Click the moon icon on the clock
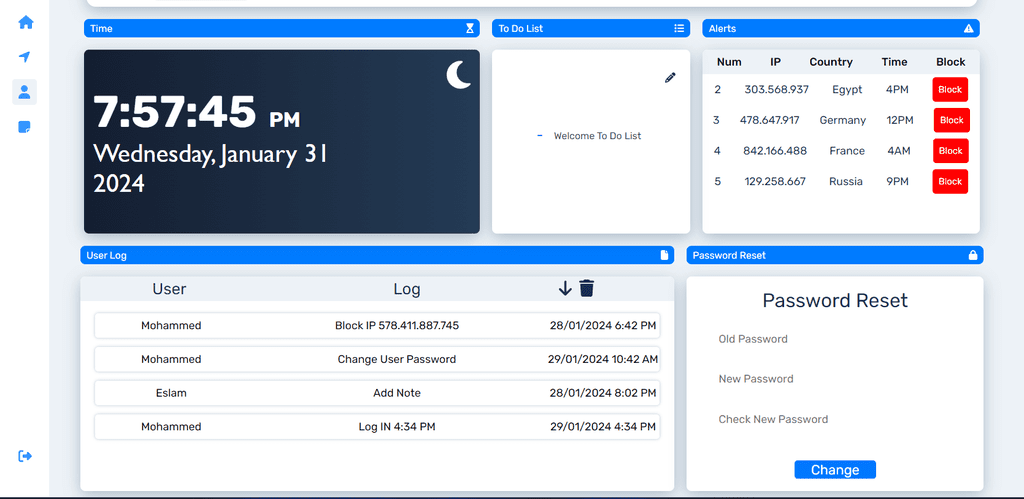Screen dimensions: 1024x499 [458, 74]
